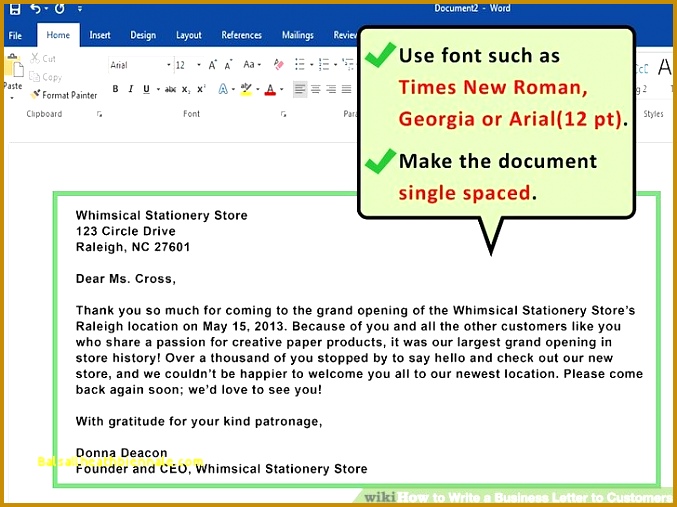Open highlight color dropdown arrow
This screenshot has width=677, height=507.
click(258, 89)
